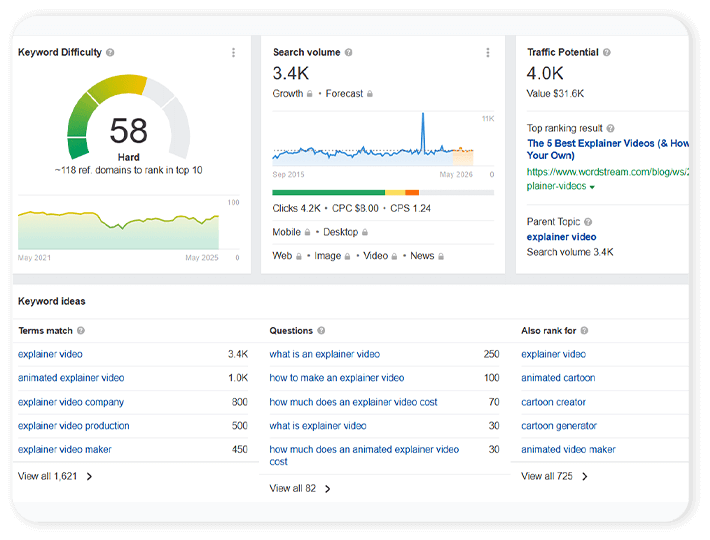Image resolution: width=710 pixels, height=540 pixels.
Task: Click help icon next to Terms match
Action: point(81,330)
